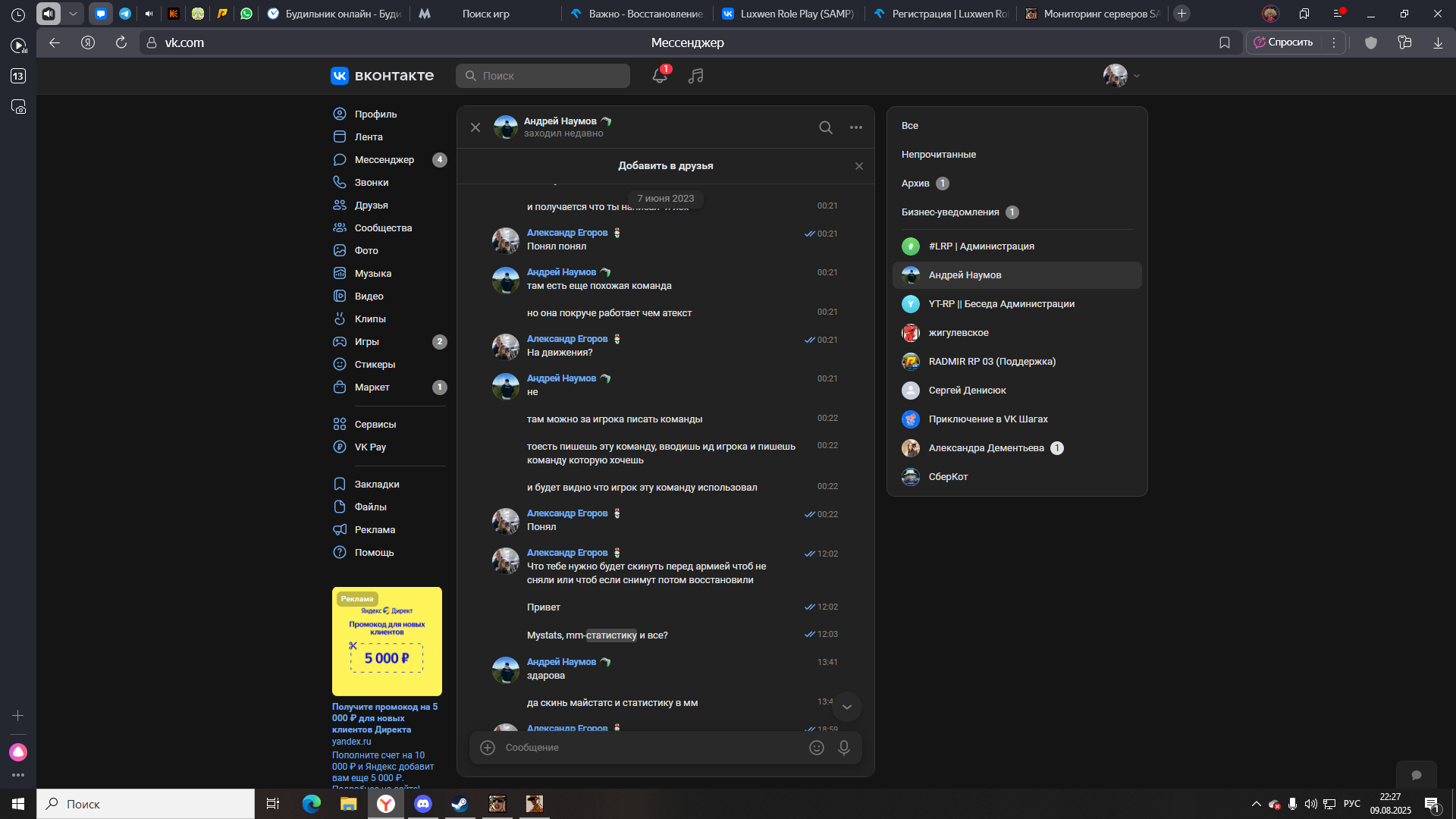The height and width of the screenshot is (819, 1456).
Task: Attach a file with plus icon
Action: tap(488, 748)
